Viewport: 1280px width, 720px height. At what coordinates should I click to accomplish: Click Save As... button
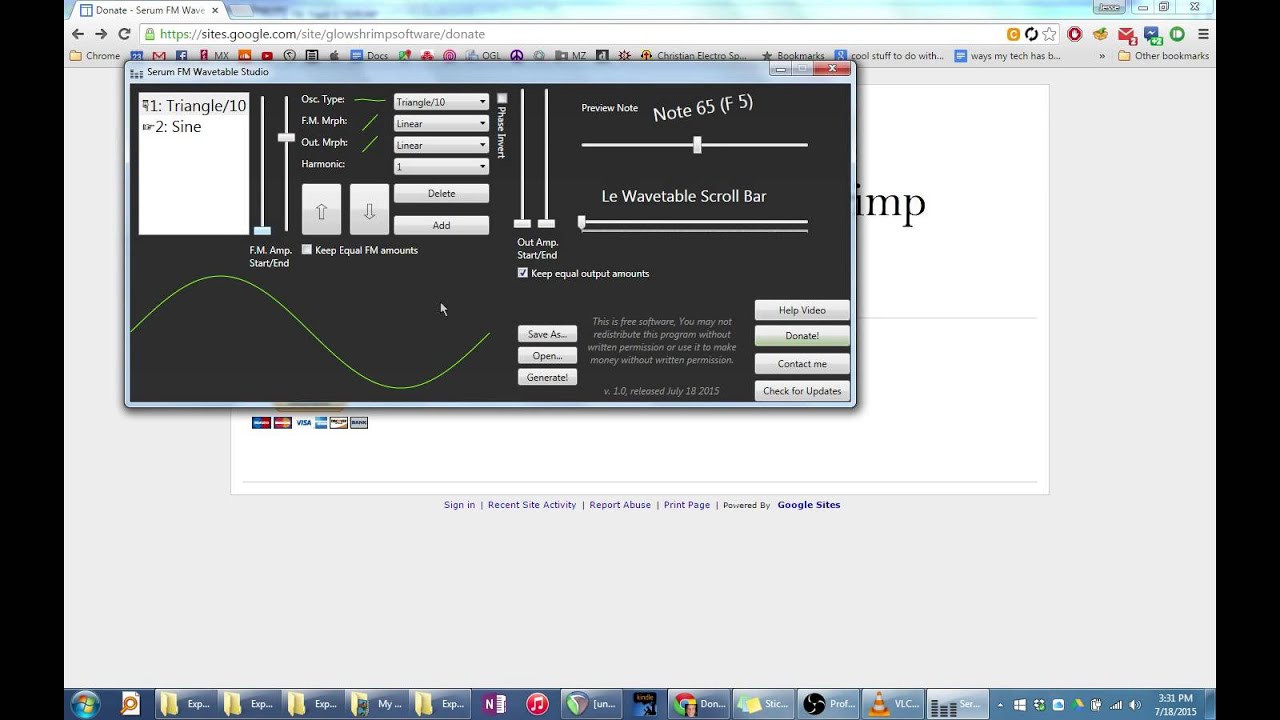click(x=547, y=334)
